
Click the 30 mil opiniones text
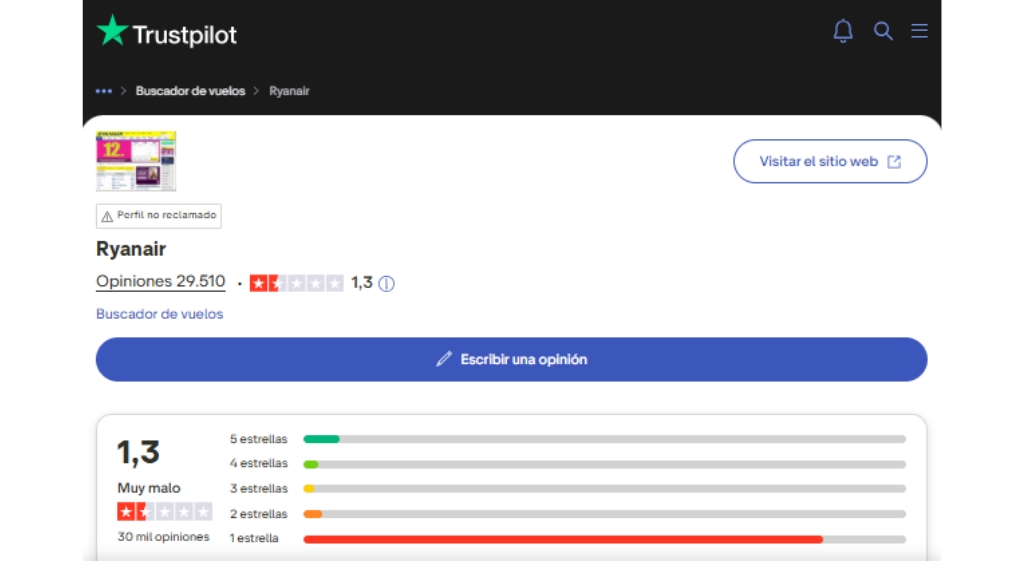click(163, 537)
